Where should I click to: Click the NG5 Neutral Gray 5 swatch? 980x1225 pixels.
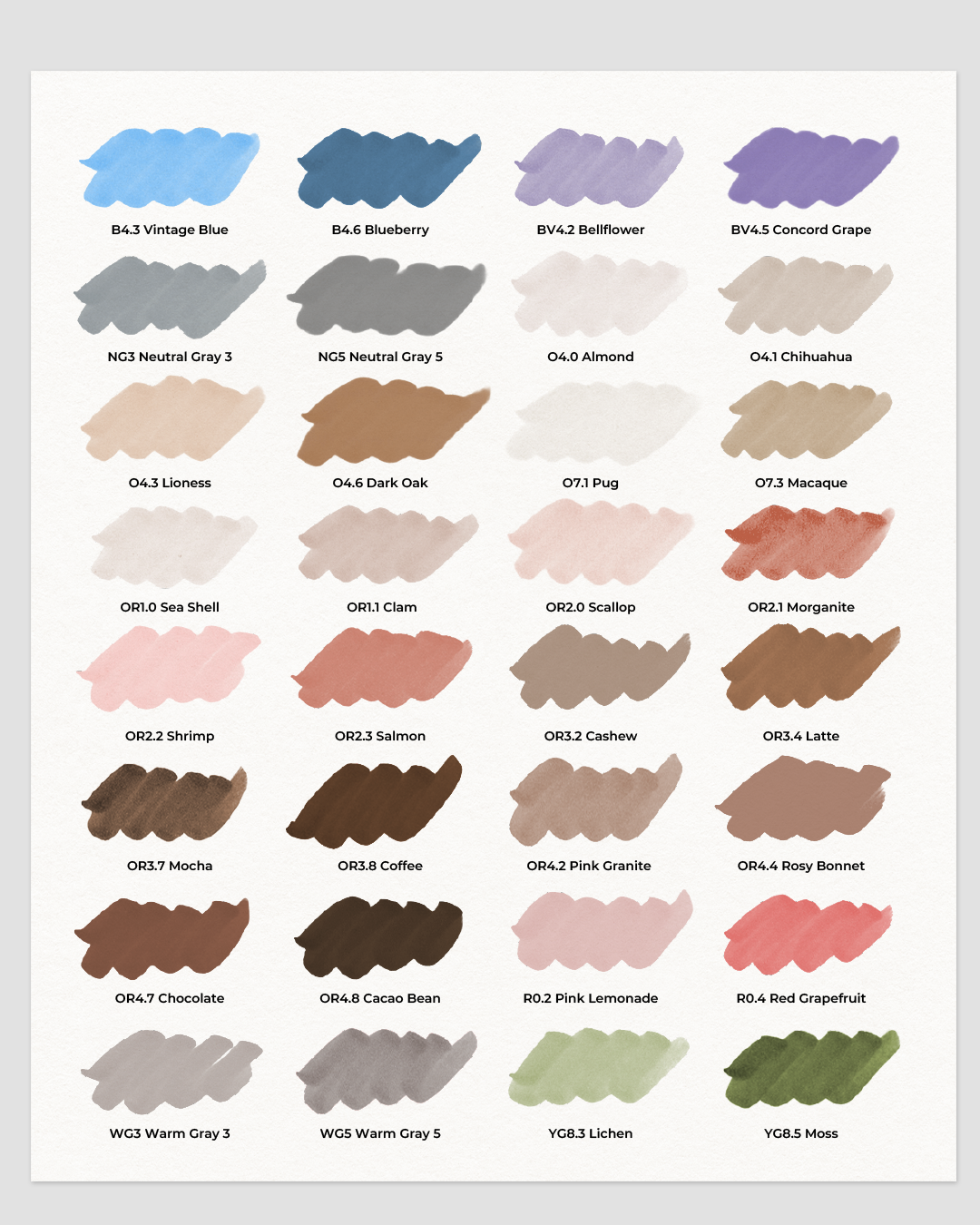pyautogui.click(x=387, y=296)
